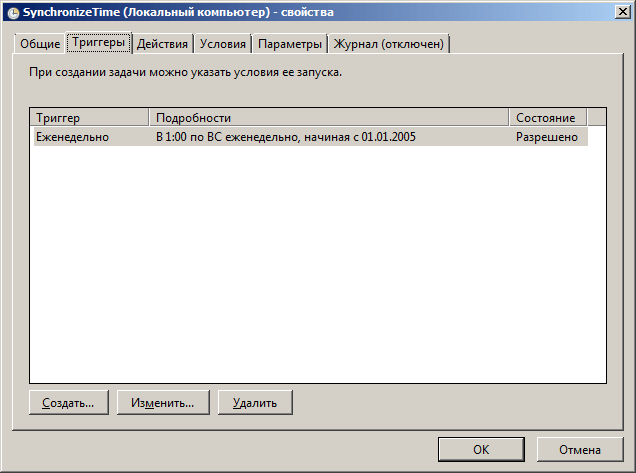Close the SynchronizeTime properties dialog
The width and height of the screenshot is (636, 473).
click(622, 12)
